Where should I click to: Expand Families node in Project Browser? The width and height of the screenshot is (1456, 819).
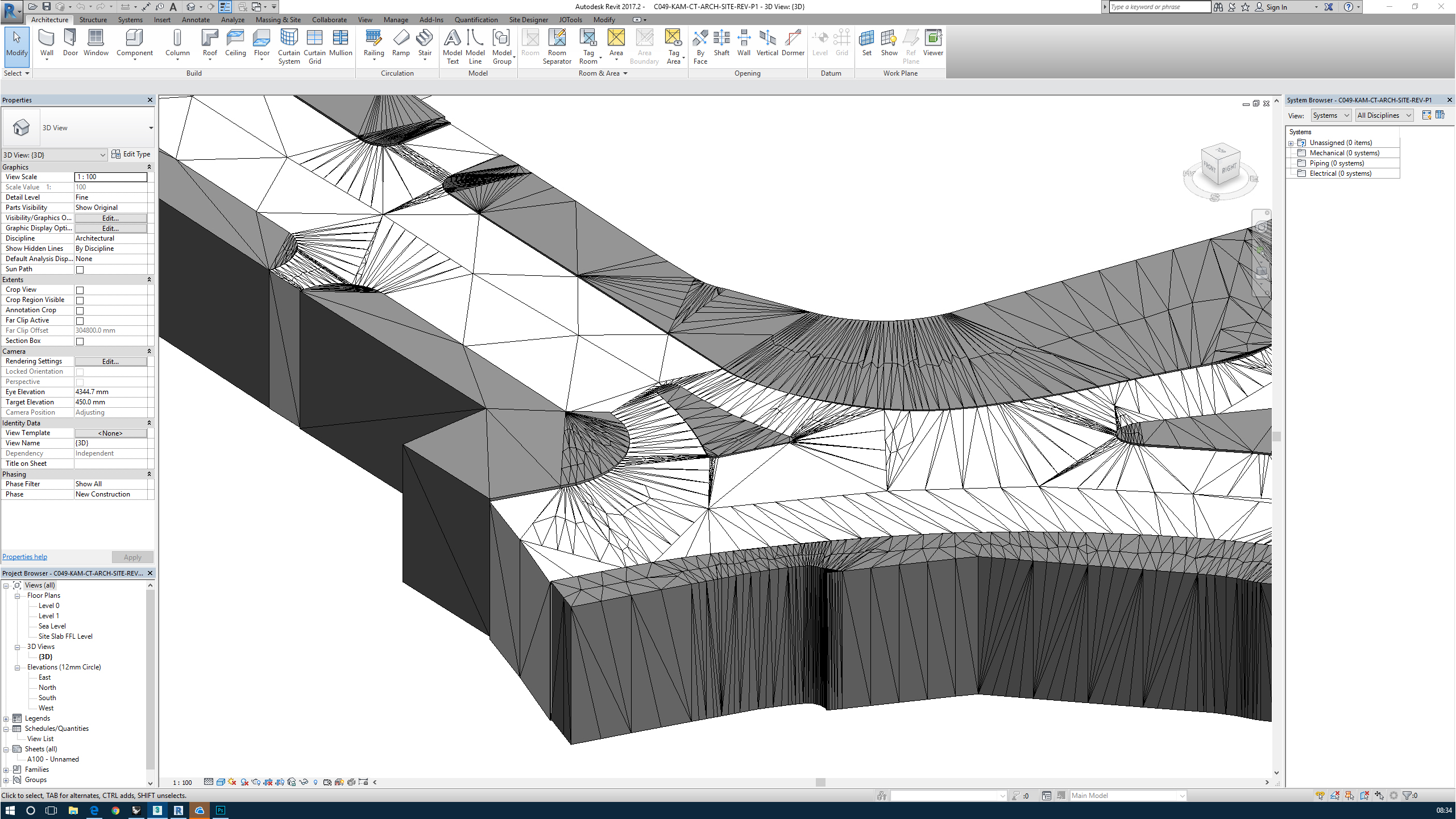click(x=7, y=769)
